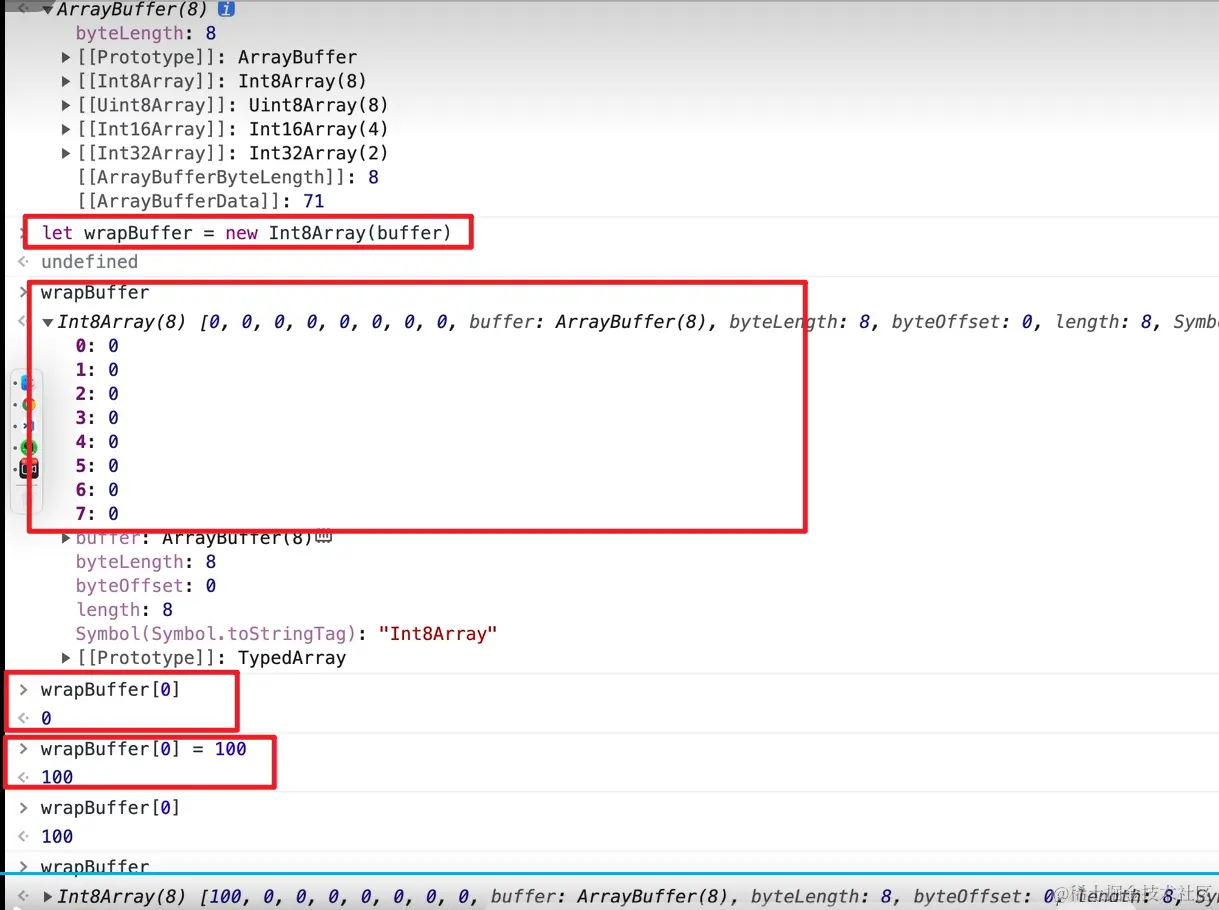Click the wrapBuffer[0] = 100 command
The image size is (1219, 910).
(143, 749)
